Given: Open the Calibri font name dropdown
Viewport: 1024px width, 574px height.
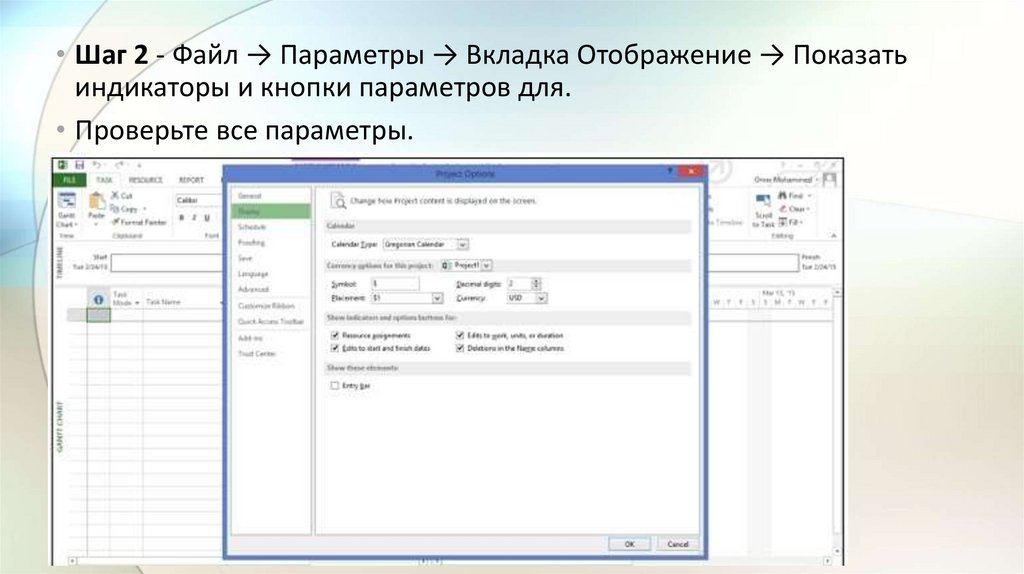Looking at the screenshot, I should tap(198, 200).
